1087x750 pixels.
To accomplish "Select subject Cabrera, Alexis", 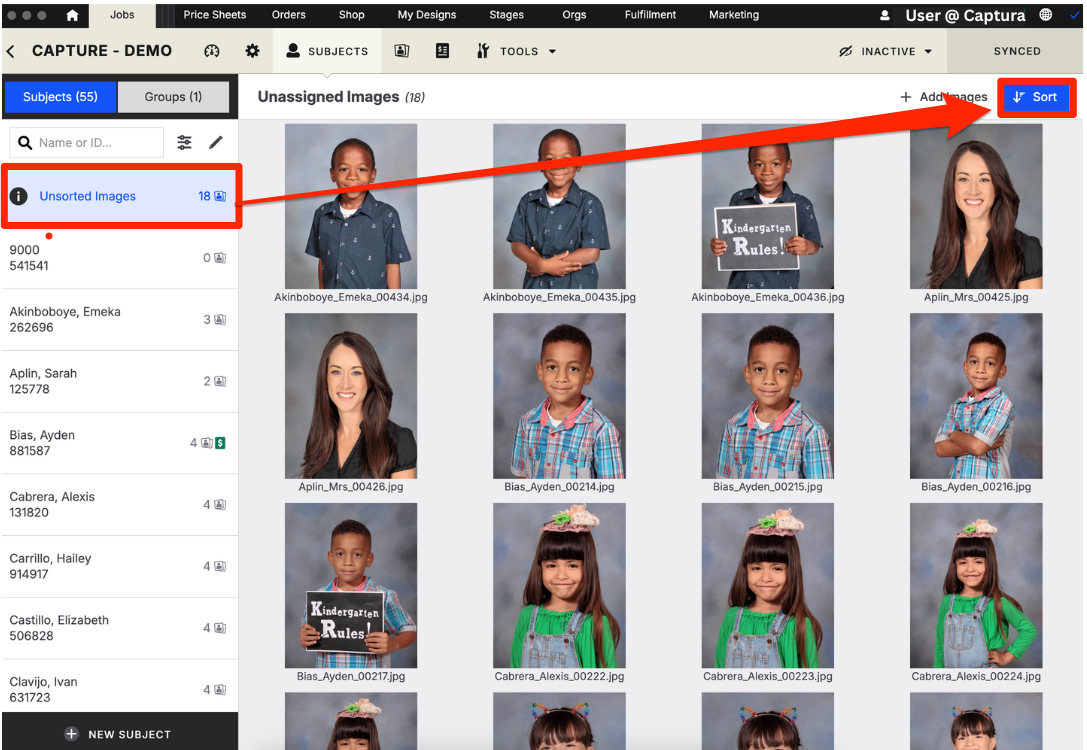I will coord(119,505).
